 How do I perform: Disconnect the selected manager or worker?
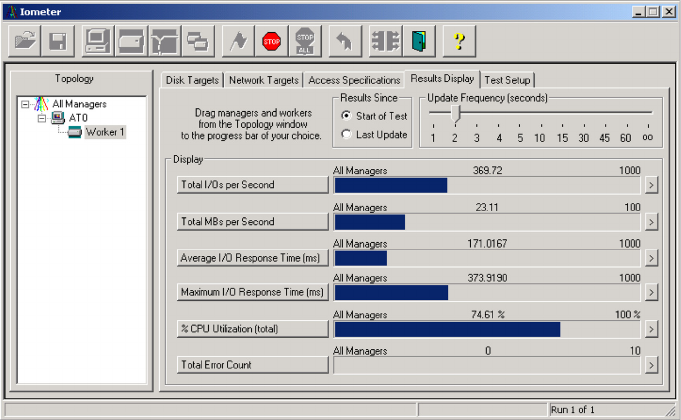point(385,41)
